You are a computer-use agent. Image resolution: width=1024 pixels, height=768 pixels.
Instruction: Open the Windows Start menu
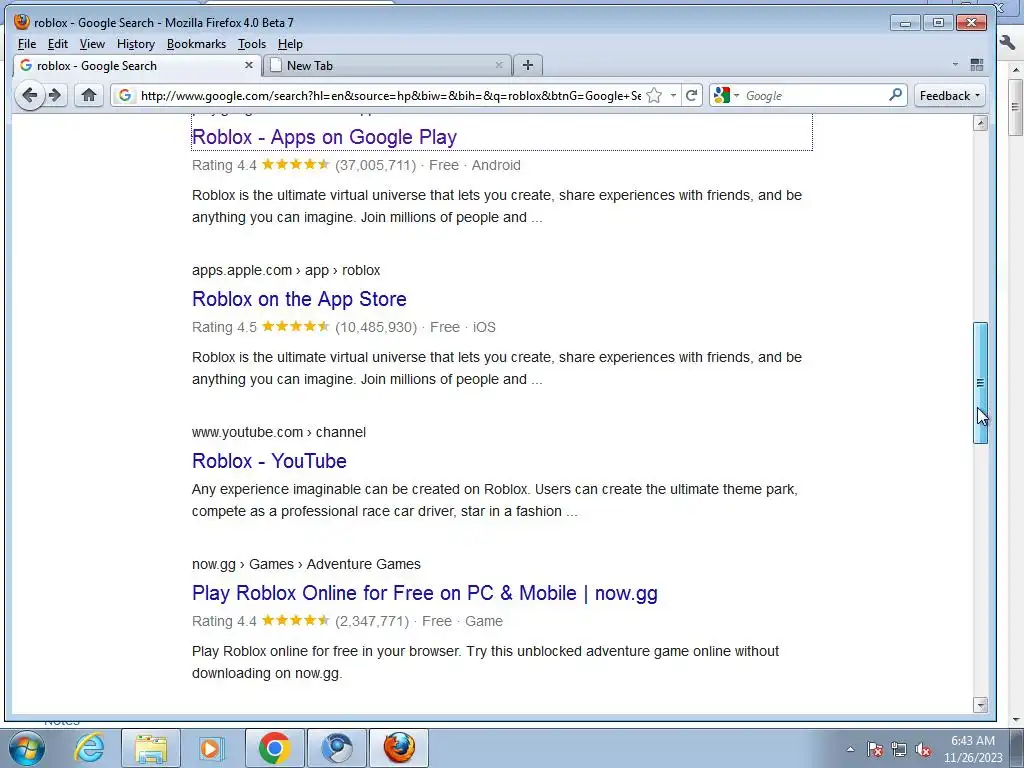pos(26,748)
